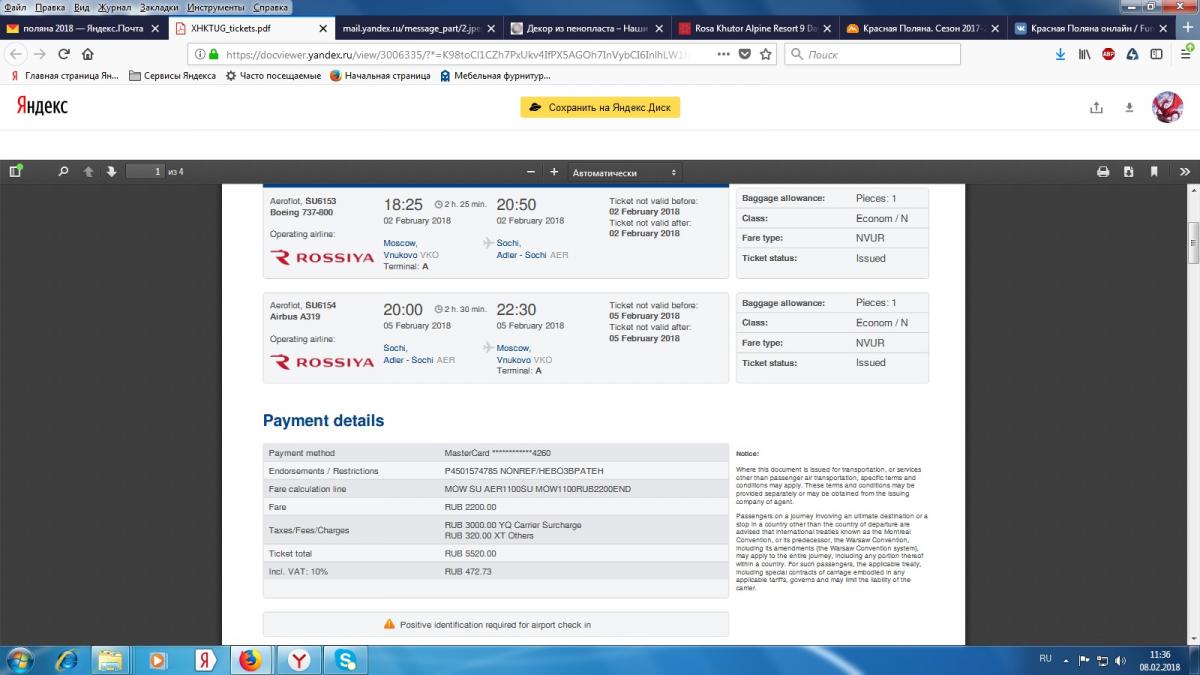This screenshot has width=1200, height=675.
Task: Open 'Мебельная фурнитур...' bookmark
Action: coord(495,76)
